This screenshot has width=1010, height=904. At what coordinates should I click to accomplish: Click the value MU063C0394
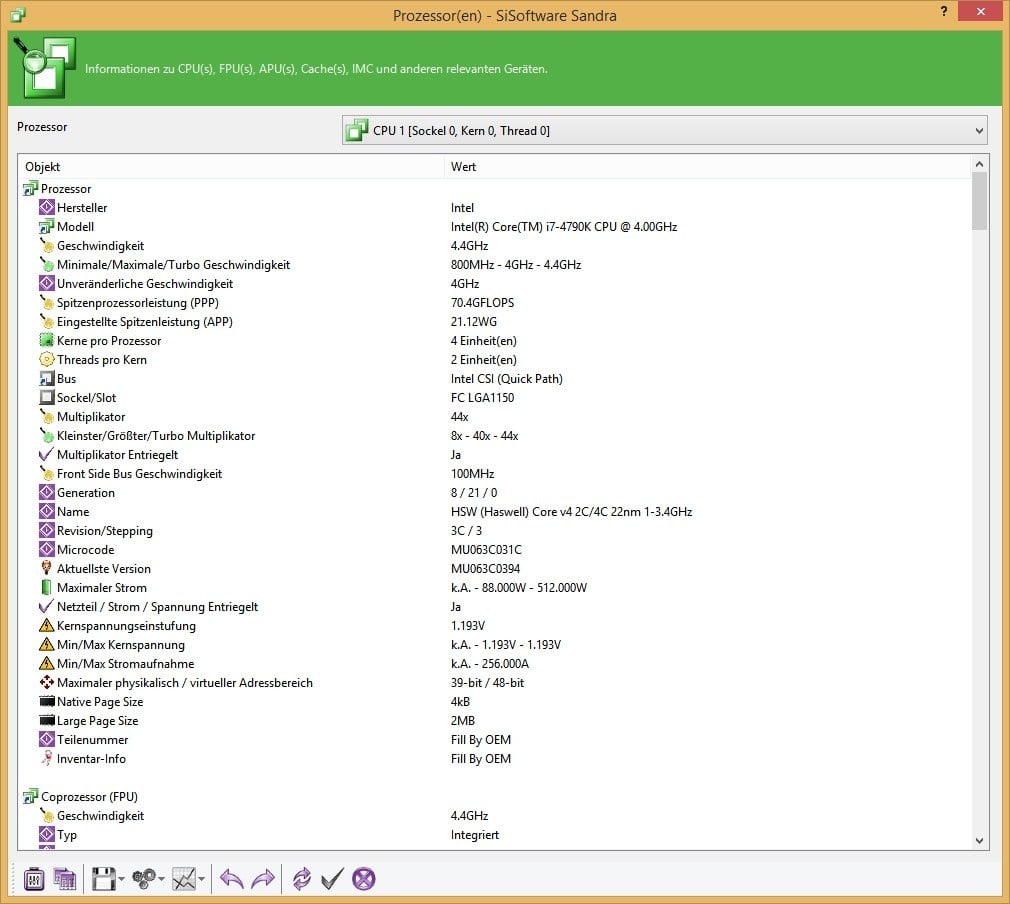pyautogui.click(x=485, y=569)
